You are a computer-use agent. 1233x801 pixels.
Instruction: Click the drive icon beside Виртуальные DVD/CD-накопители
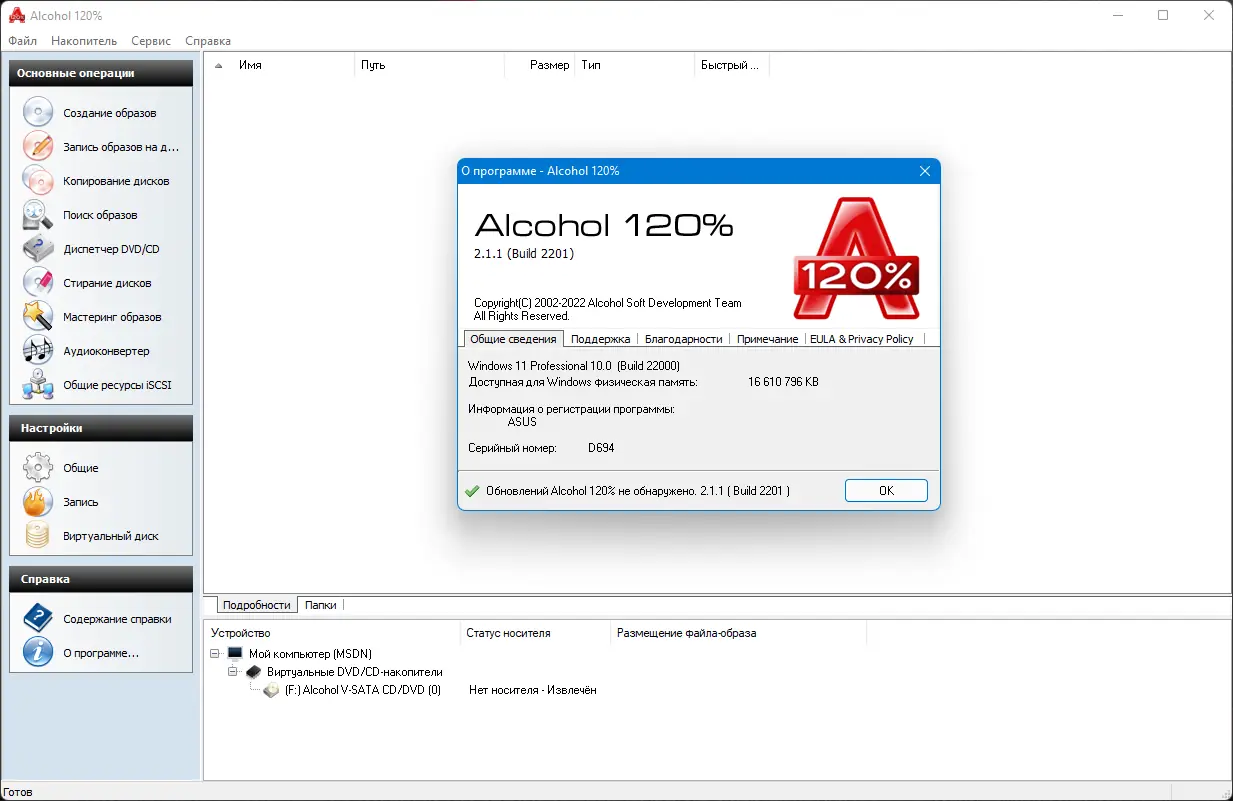pos(253,672)
